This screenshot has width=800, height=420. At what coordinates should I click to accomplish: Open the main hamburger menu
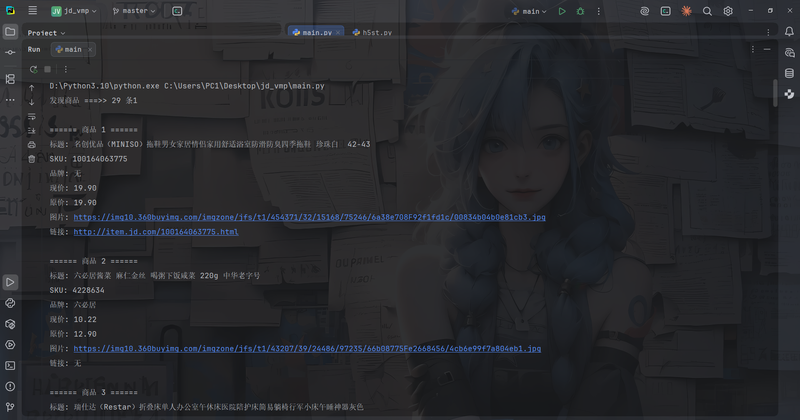pos(33,11)
